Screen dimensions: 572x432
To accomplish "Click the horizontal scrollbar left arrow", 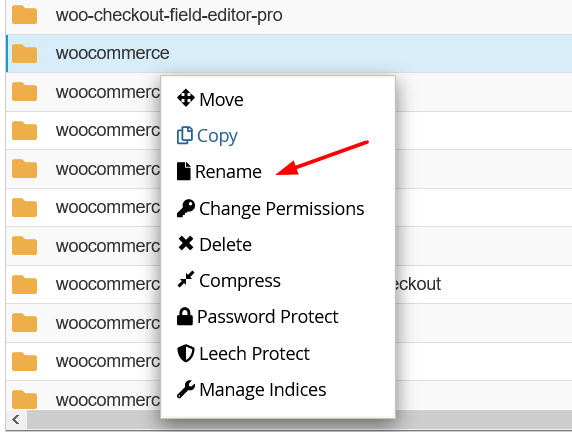I will pos(16,420).
